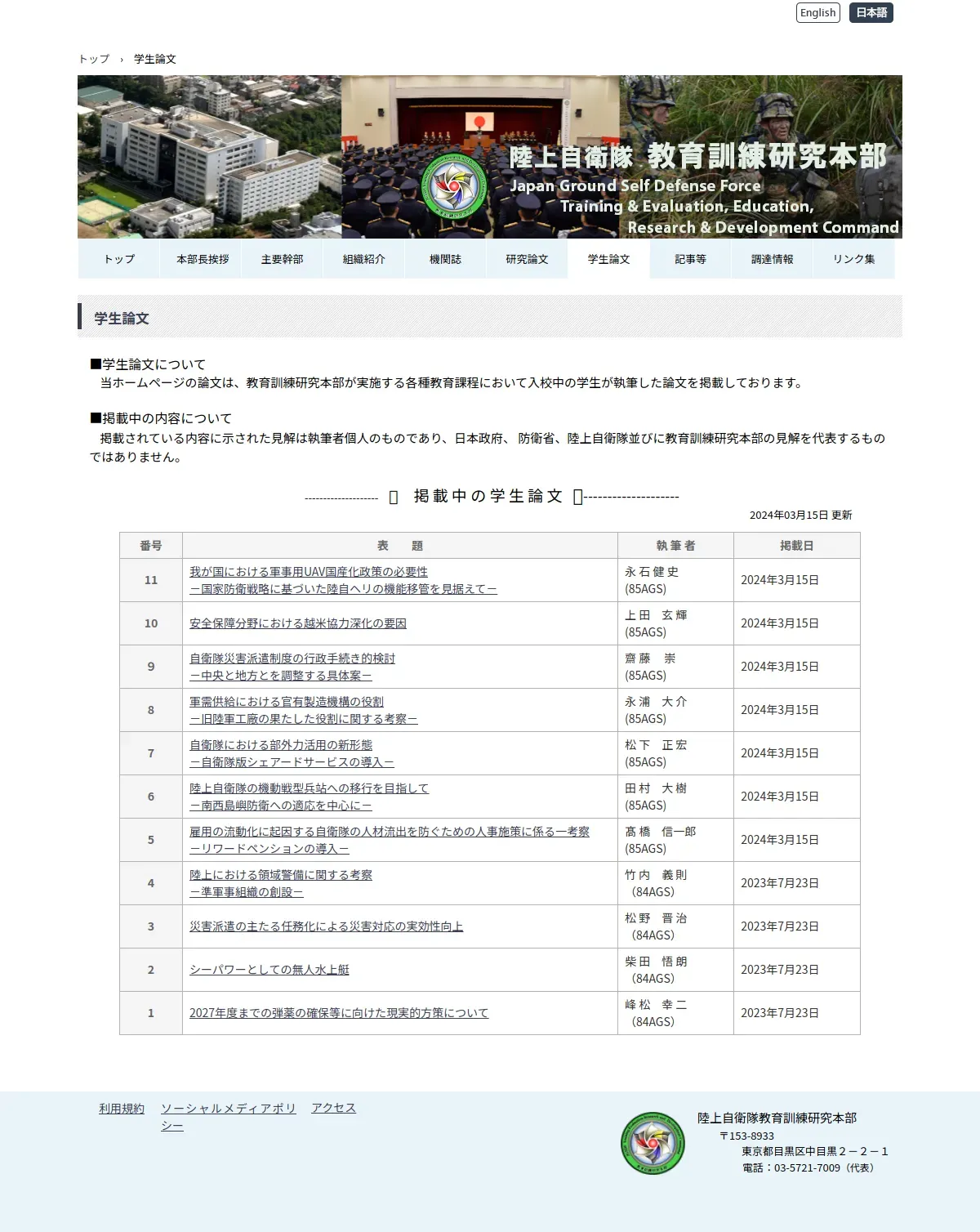
Task: Open paper 9 on 災害派遣制度の行政手続き
Action: [x=292, y=667]
